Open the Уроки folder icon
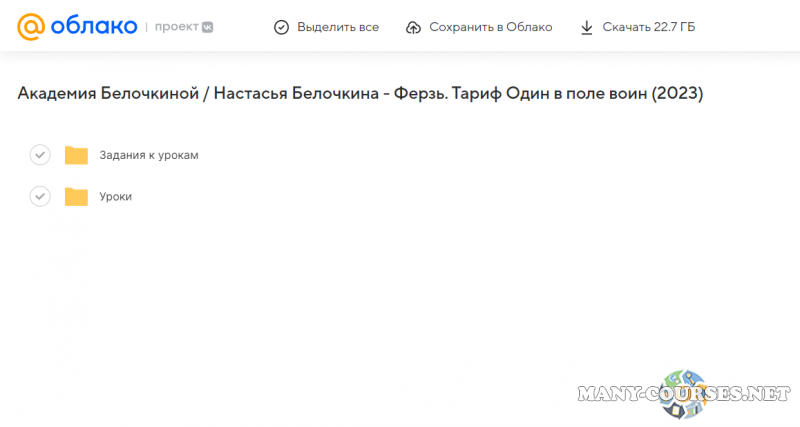 click(76, 196)
